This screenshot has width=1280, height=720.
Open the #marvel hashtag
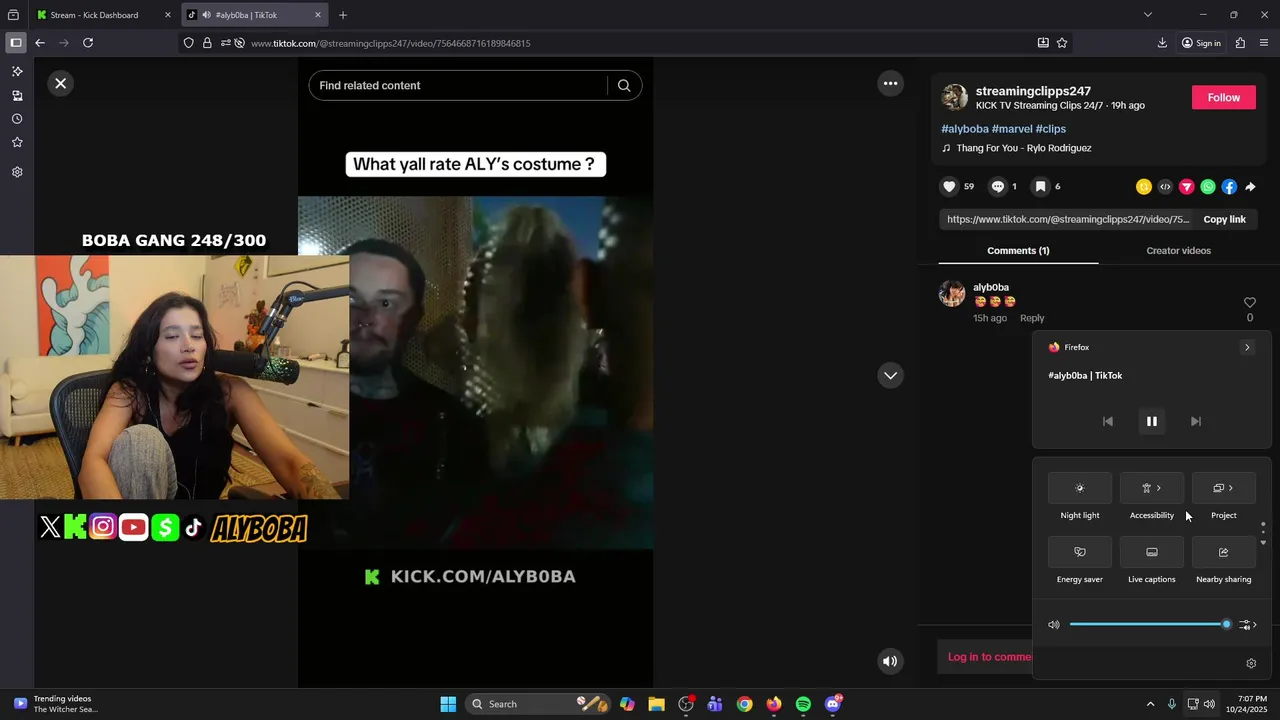(x=1012, y=129)
